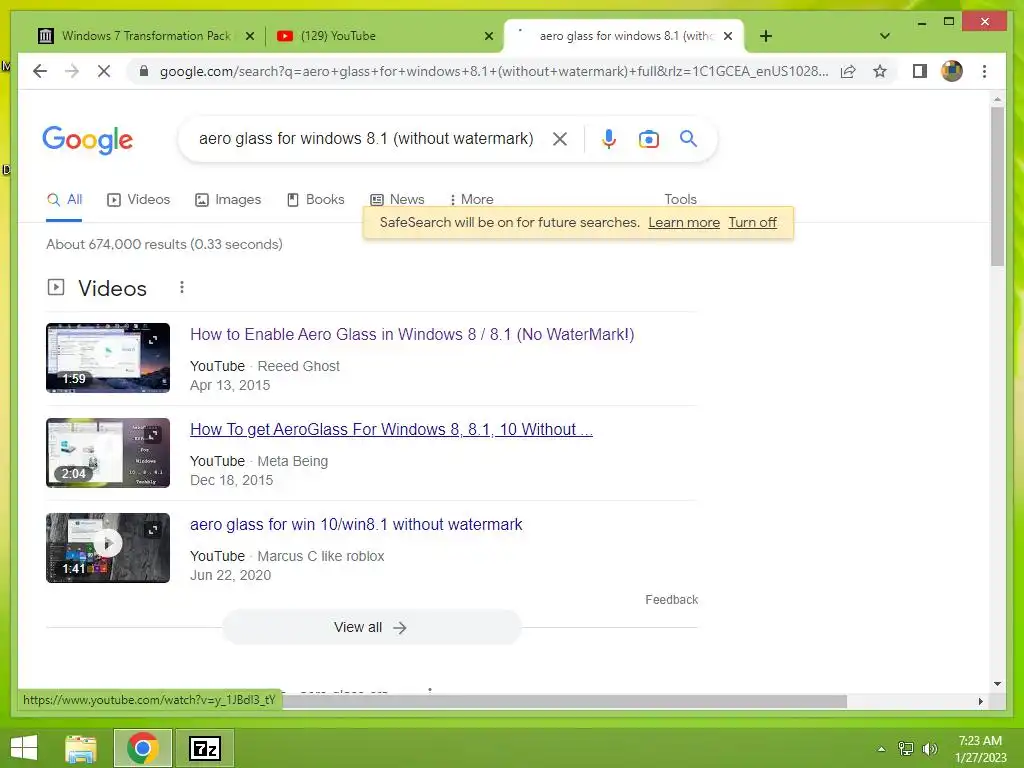Open the Chrome three-dot menu
Screen dimensions: 1024x768
click(x=984, y=71)
